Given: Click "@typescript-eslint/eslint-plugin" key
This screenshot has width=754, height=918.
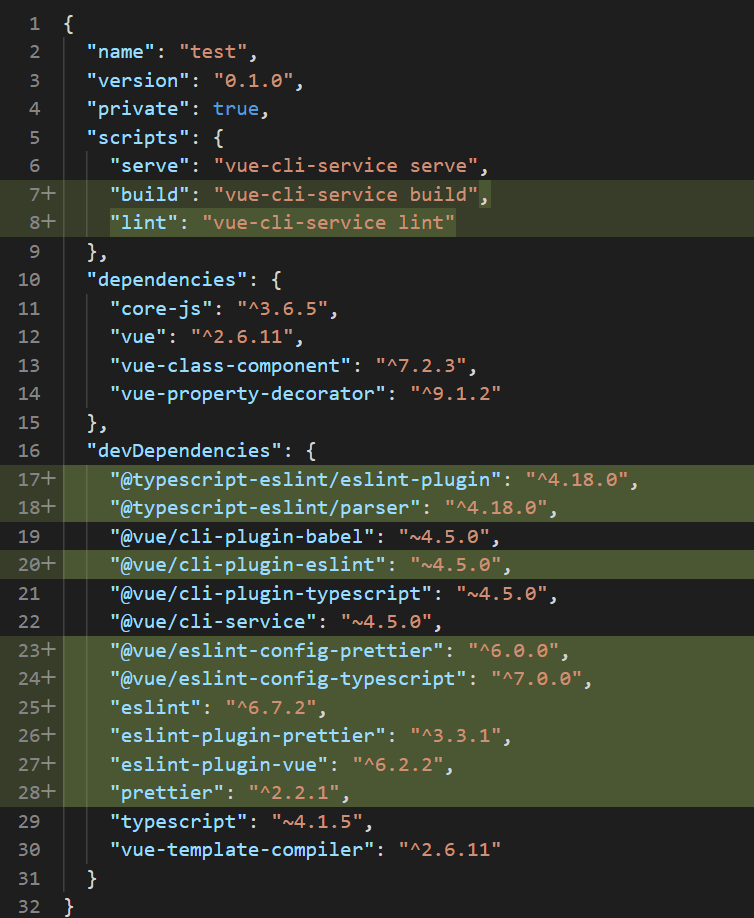Looking at the screenshot, I should pos(306,479).
